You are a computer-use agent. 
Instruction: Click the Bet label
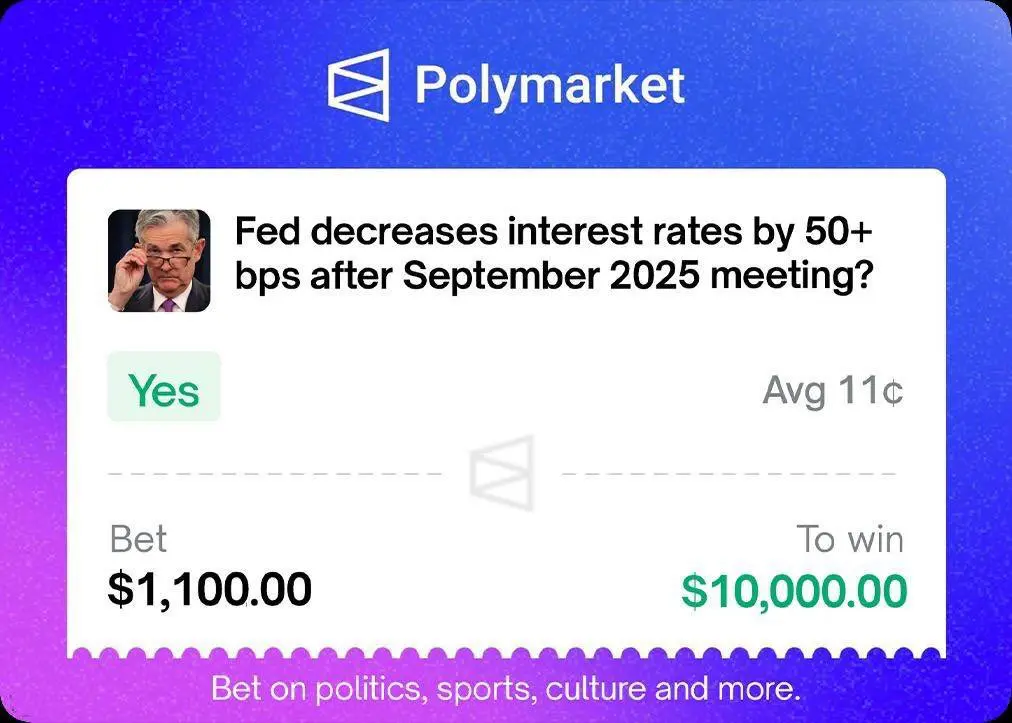pyautogui.click(x=138, y=539)
